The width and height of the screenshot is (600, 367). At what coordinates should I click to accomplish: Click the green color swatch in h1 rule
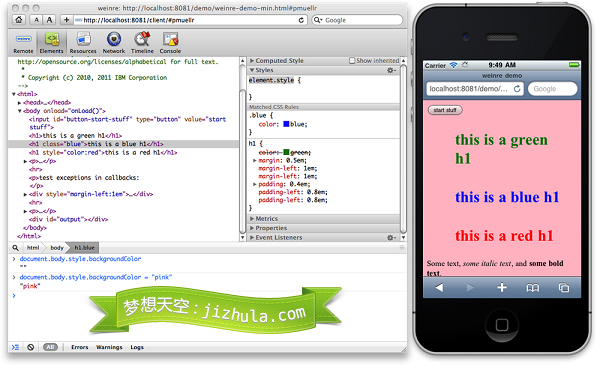click(286, 152)
